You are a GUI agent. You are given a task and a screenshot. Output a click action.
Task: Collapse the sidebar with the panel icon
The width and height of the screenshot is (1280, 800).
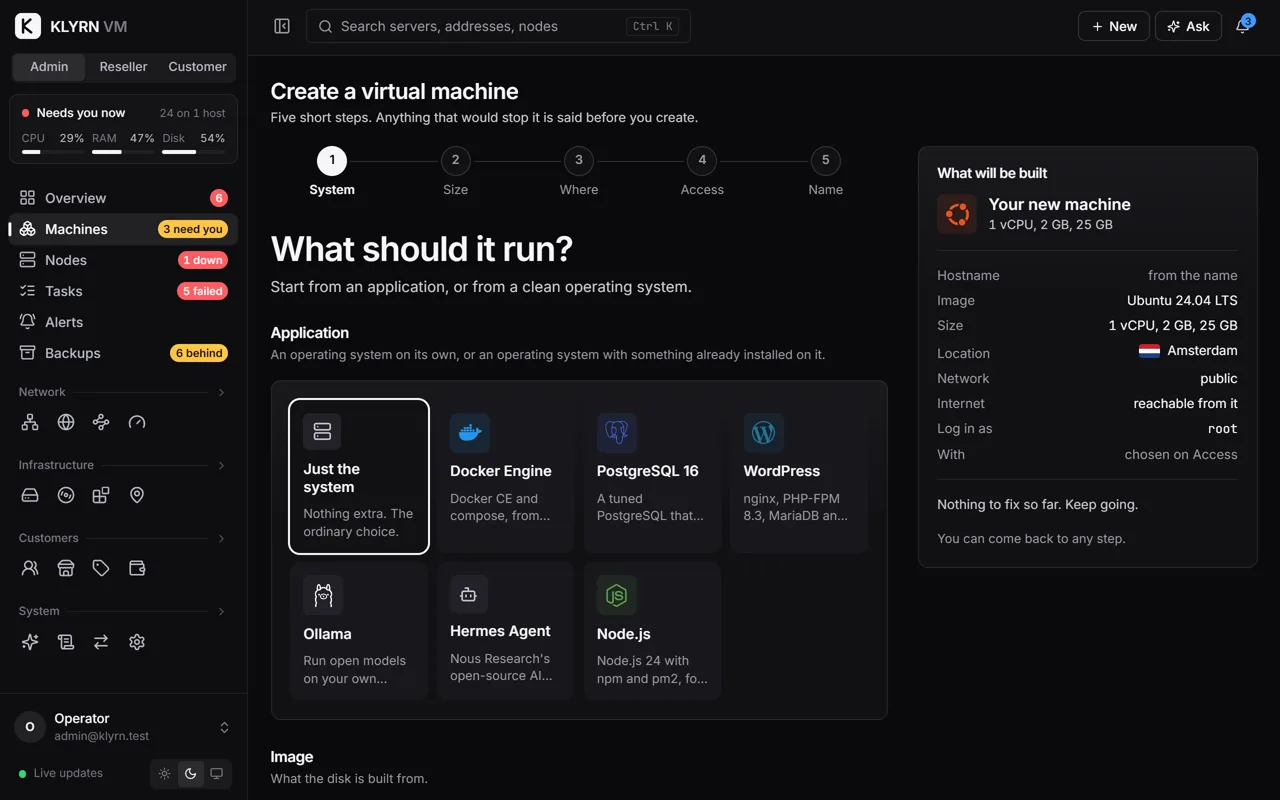click(282, 26)
